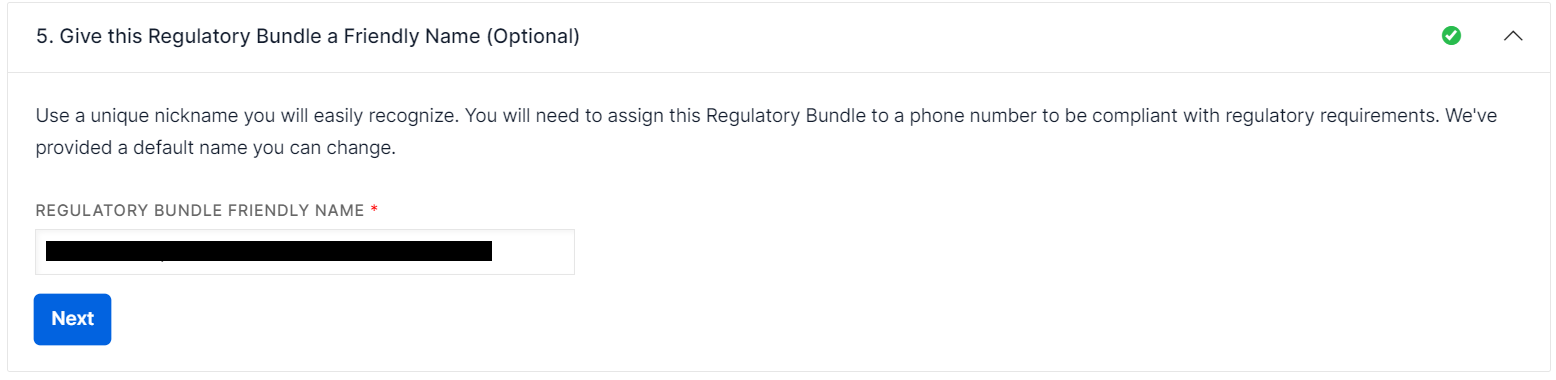Click the REGULATORY BUNDLE FRIENDLY NAME label
Viewport: 1556px width, 380px height.
pos(200,210)
